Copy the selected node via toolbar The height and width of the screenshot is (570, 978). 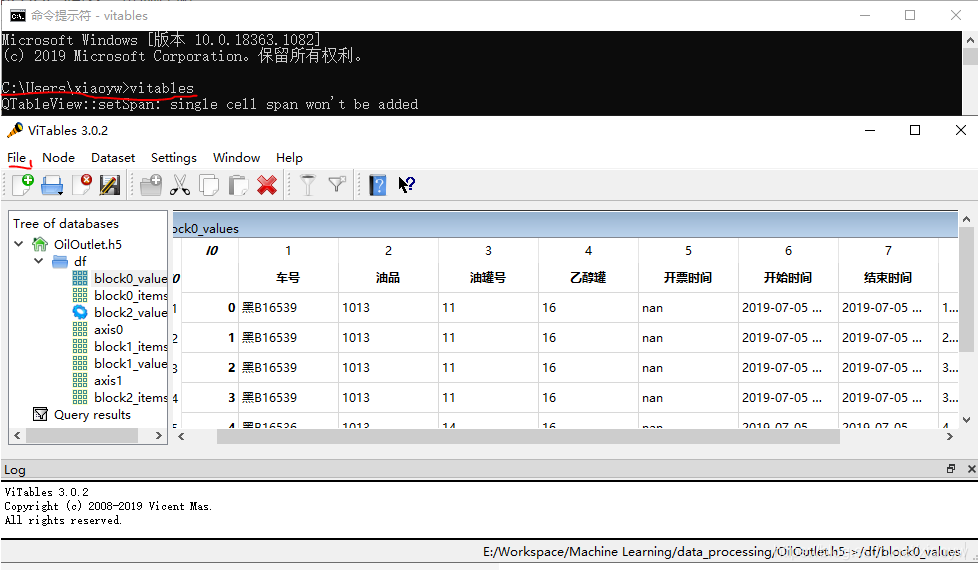click(x=209, y=185)
